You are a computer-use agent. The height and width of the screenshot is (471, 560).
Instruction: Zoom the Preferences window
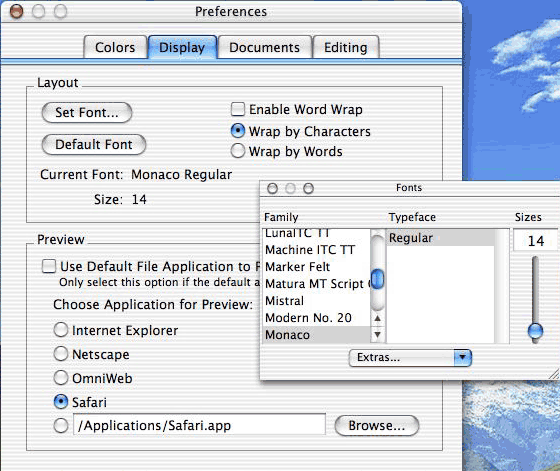[x=60, y=11]
